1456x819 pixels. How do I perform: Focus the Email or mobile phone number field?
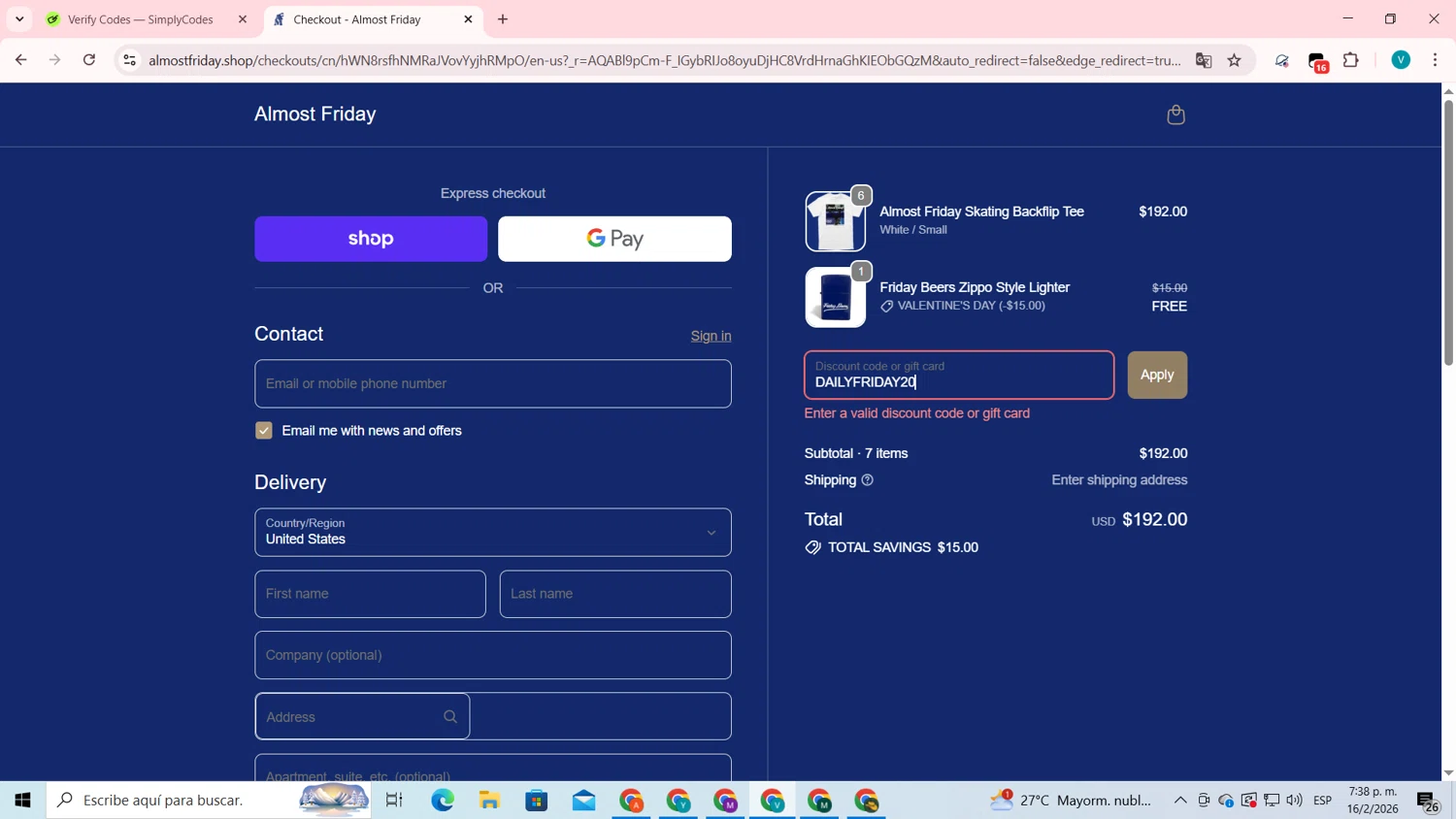pyautogui.click(x=493, y=384)
